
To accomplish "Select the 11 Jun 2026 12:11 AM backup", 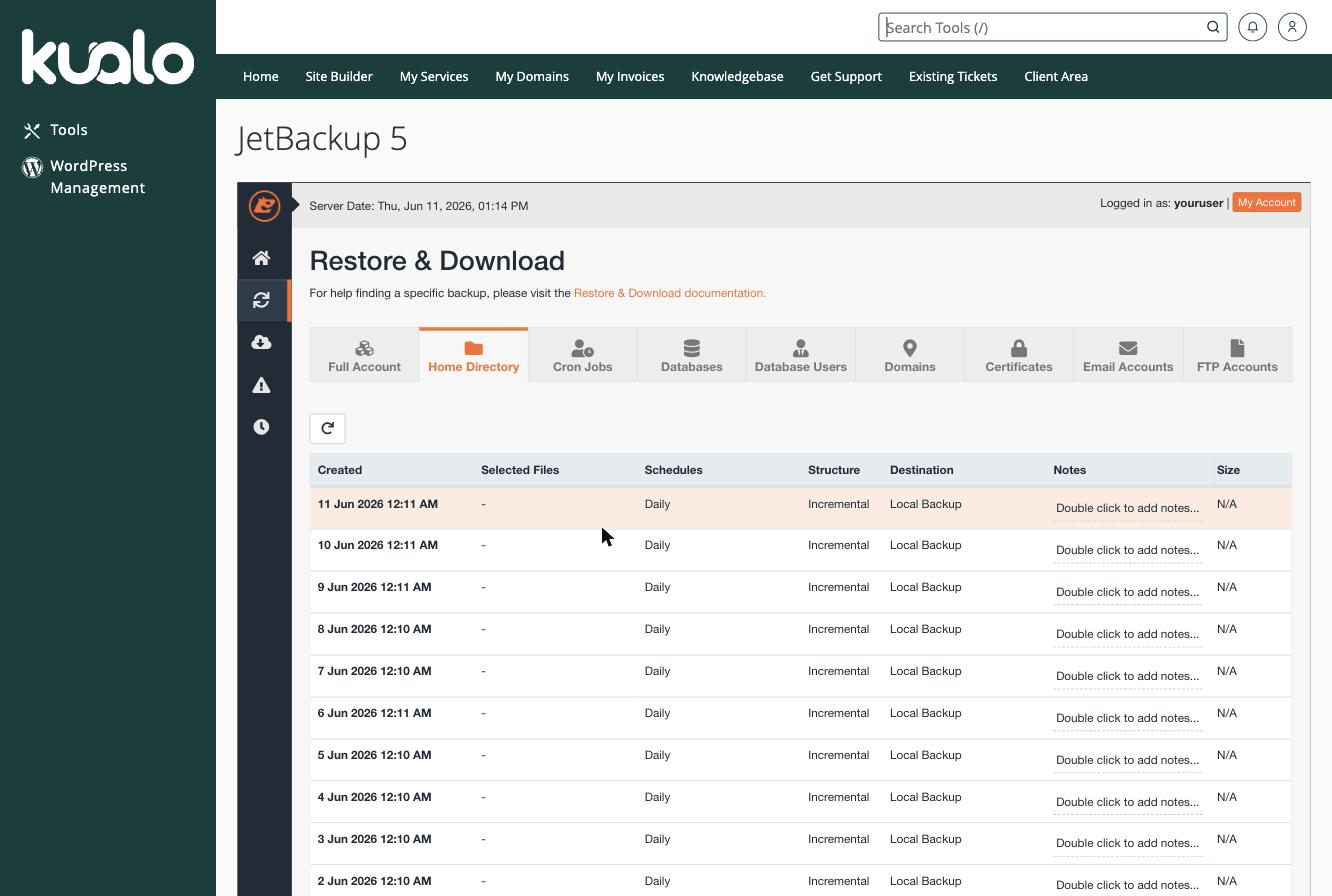I will click(x=801, y=508).
